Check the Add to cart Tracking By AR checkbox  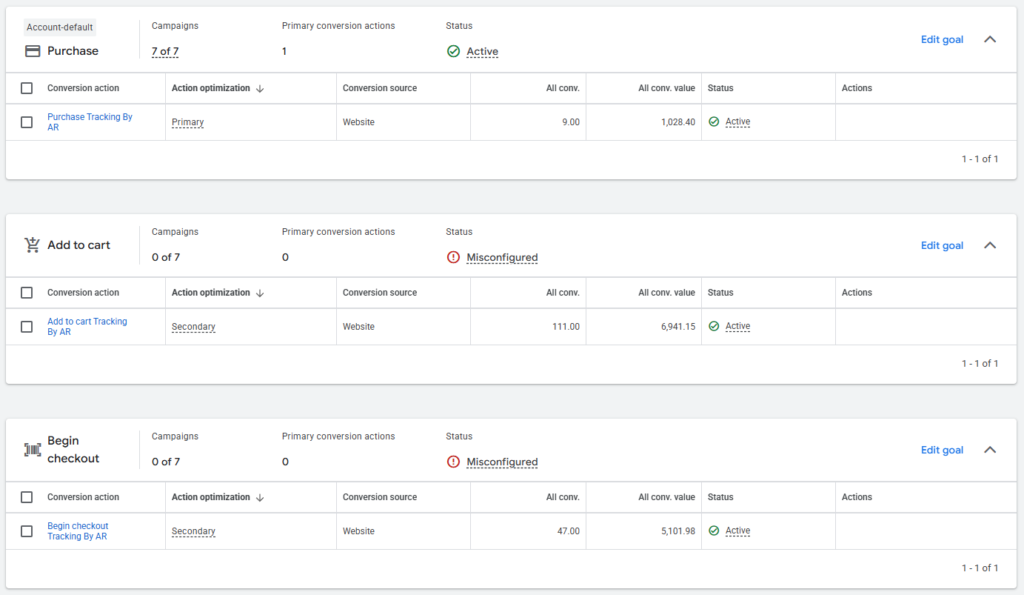pyautogui.click(x=27, y=327)
